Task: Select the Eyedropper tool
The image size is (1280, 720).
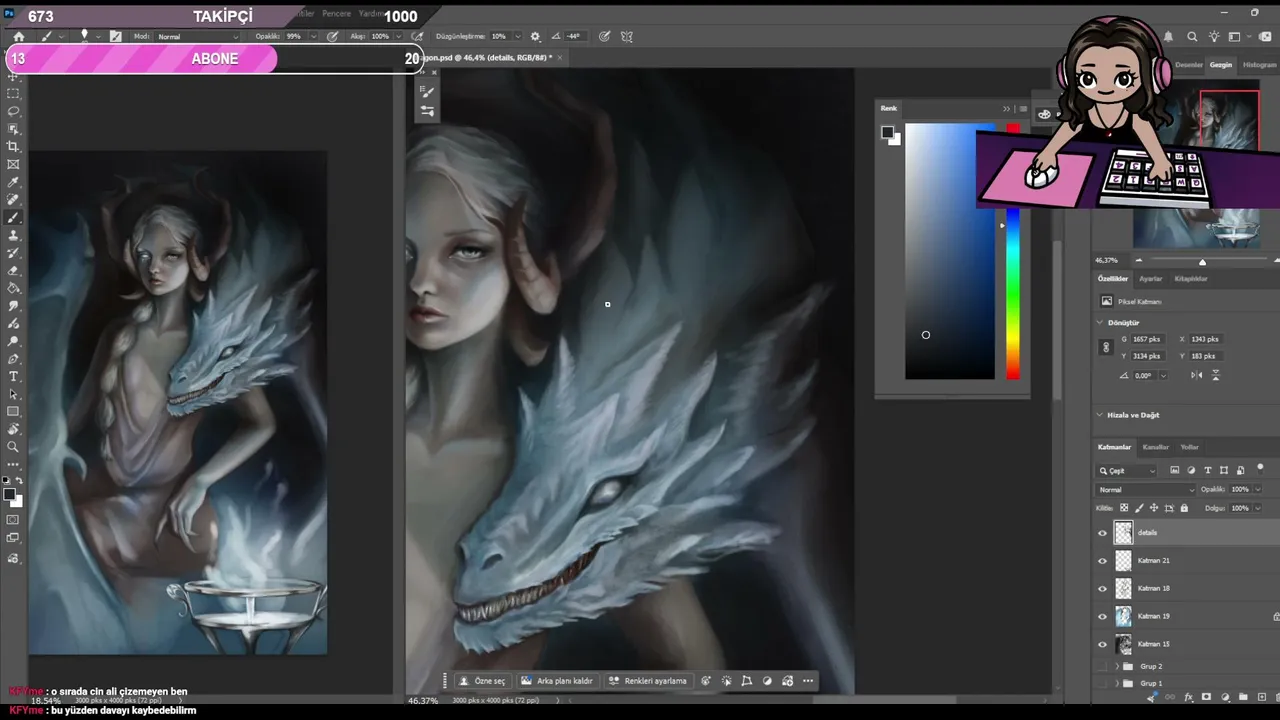Action: (14, 183)
